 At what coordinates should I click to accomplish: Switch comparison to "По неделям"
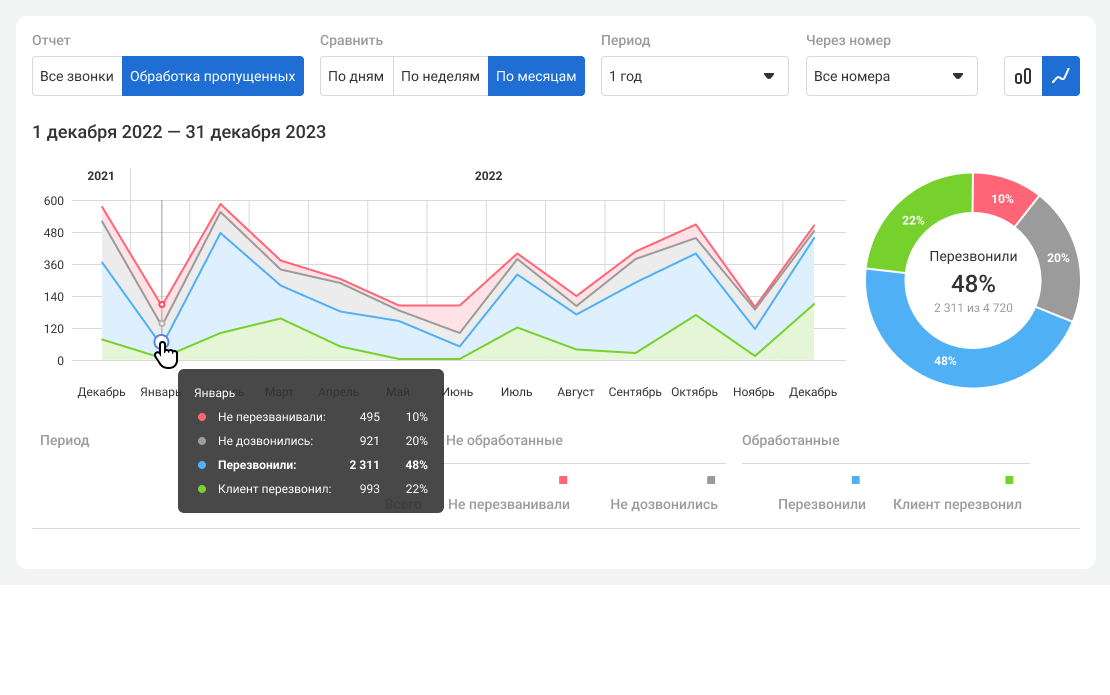coord(440,76)
